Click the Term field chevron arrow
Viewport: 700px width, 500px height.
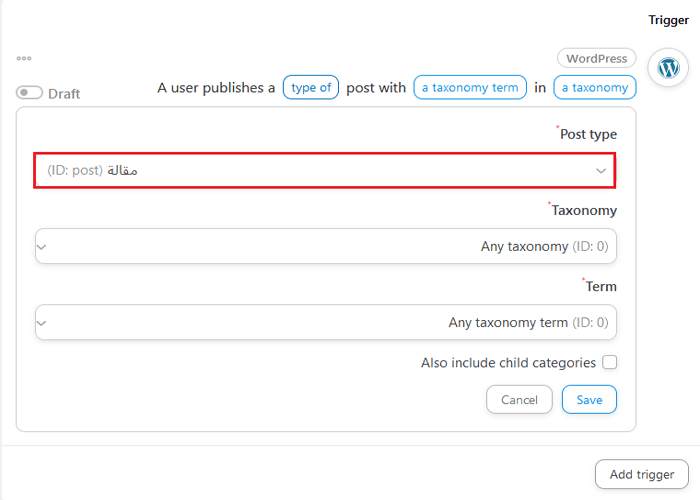pyautogui.click(x=41, y=323)
